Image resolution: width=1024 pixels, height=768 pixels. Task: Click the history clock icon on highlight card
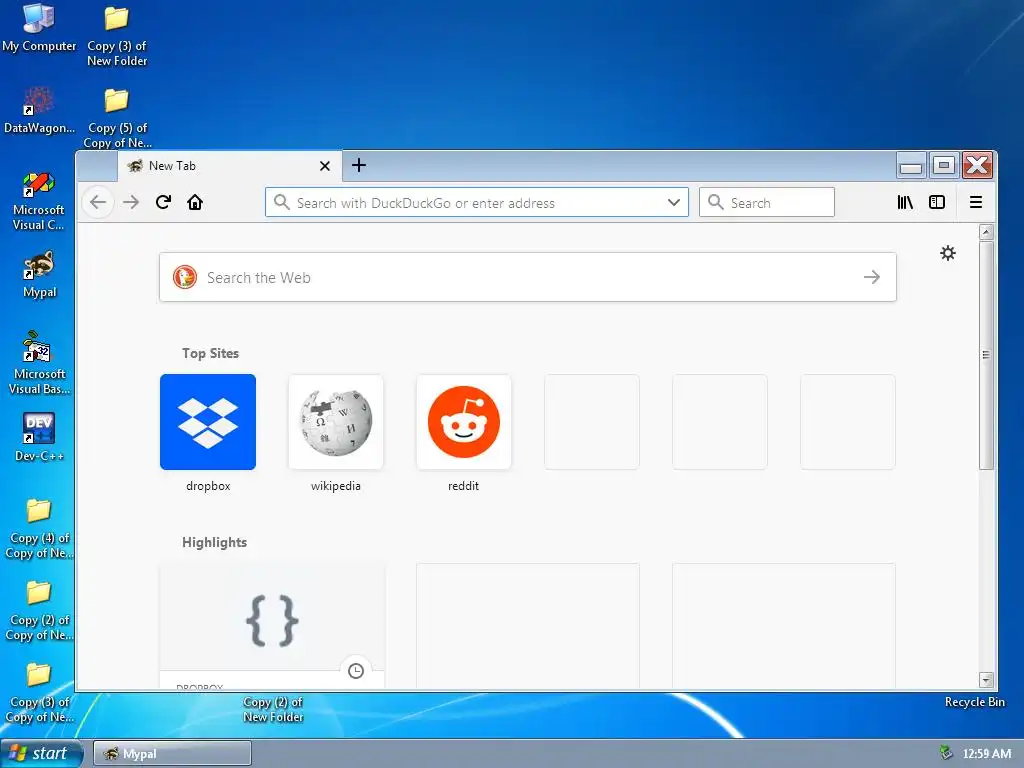click(355, 671)
